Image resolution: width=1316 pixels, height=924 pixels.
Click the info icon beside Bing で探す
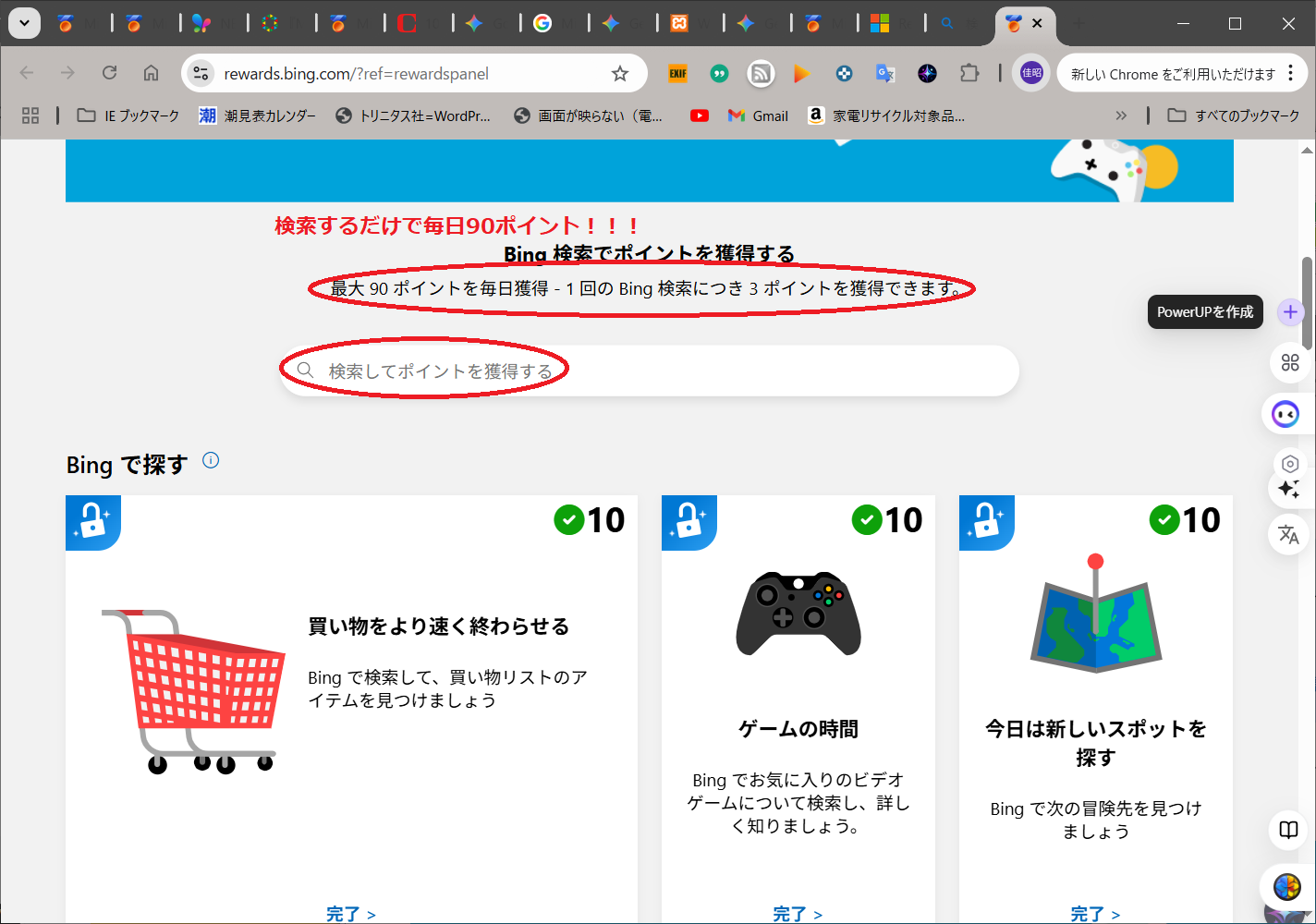[211, 460]
